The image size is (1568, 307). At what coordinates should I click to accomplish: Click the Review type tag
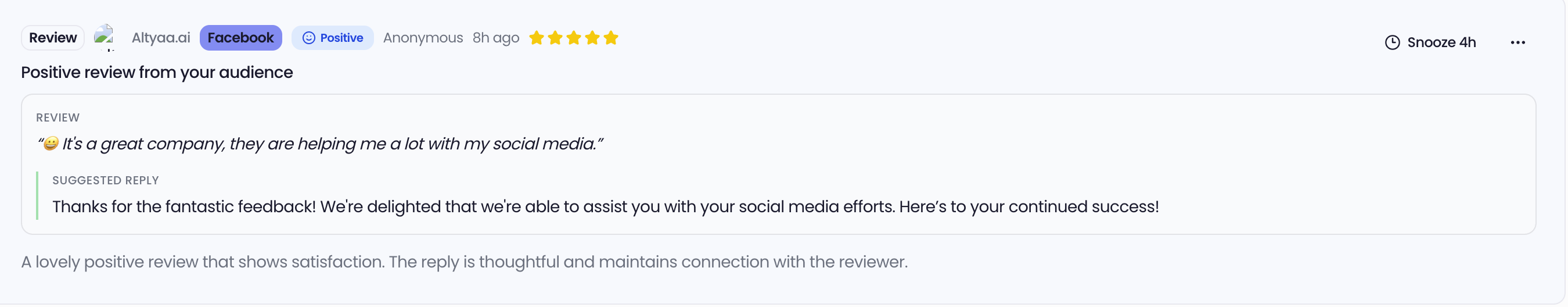point(53,38)
